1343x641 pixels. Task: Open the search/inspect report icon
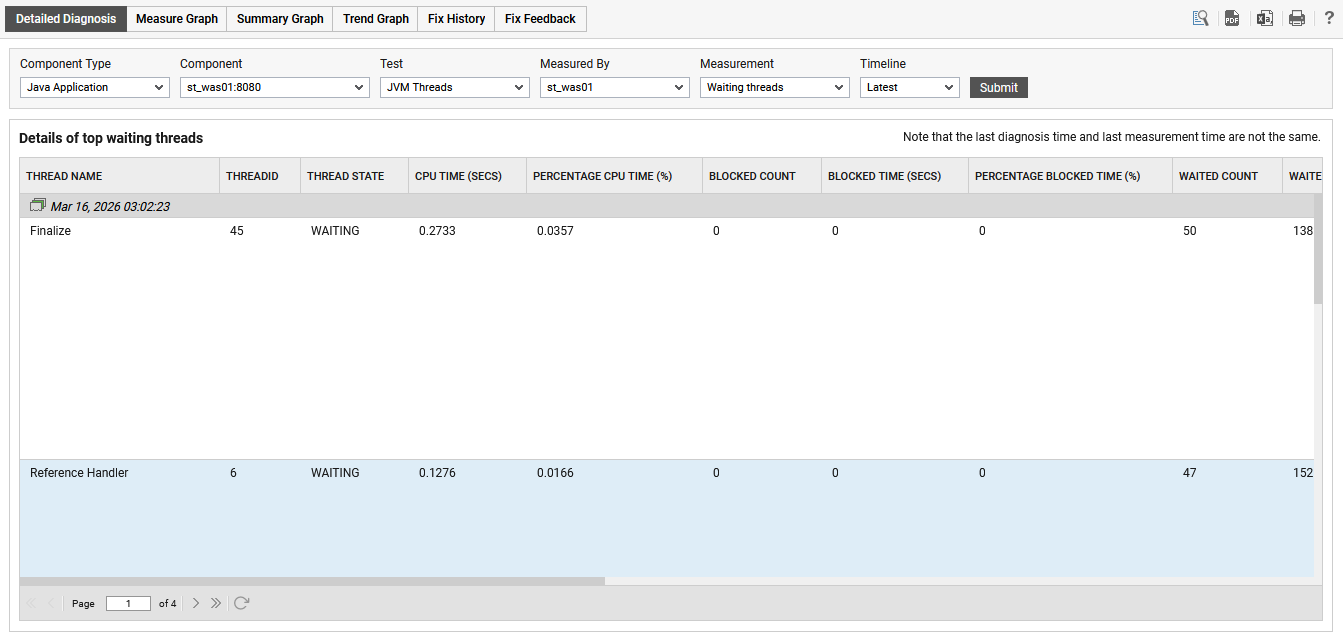click(1201, 18)
